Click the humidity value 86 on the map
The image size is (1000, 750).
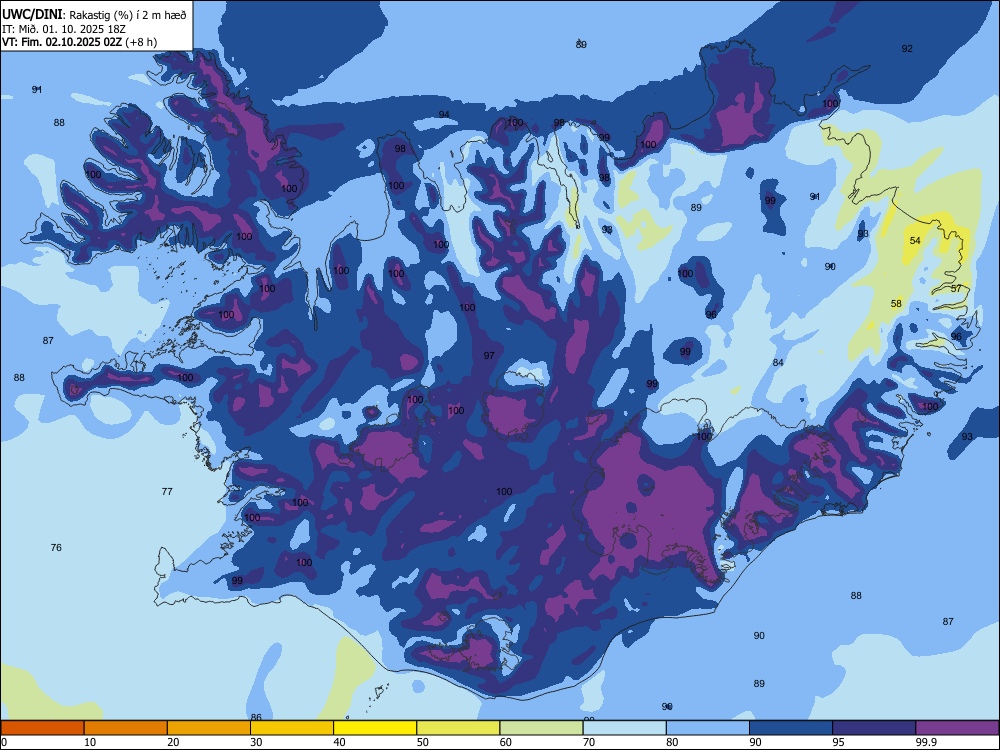(x=256, y=717)
